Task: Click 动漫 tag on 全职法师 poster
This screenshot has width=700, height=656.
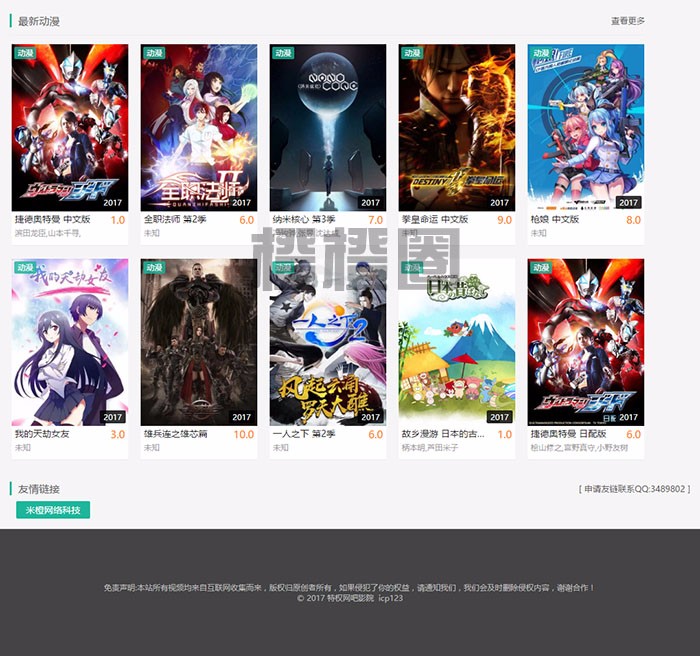Action: click(x=154, y=53)
